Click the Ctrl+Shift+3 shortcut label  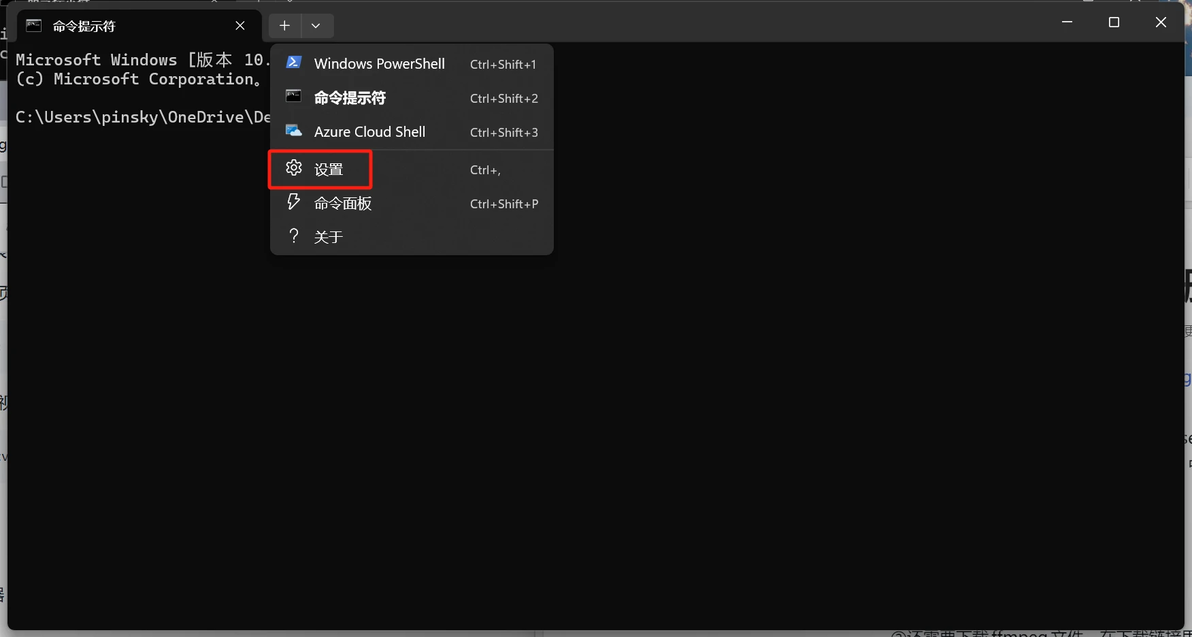[x=504, y=132]
